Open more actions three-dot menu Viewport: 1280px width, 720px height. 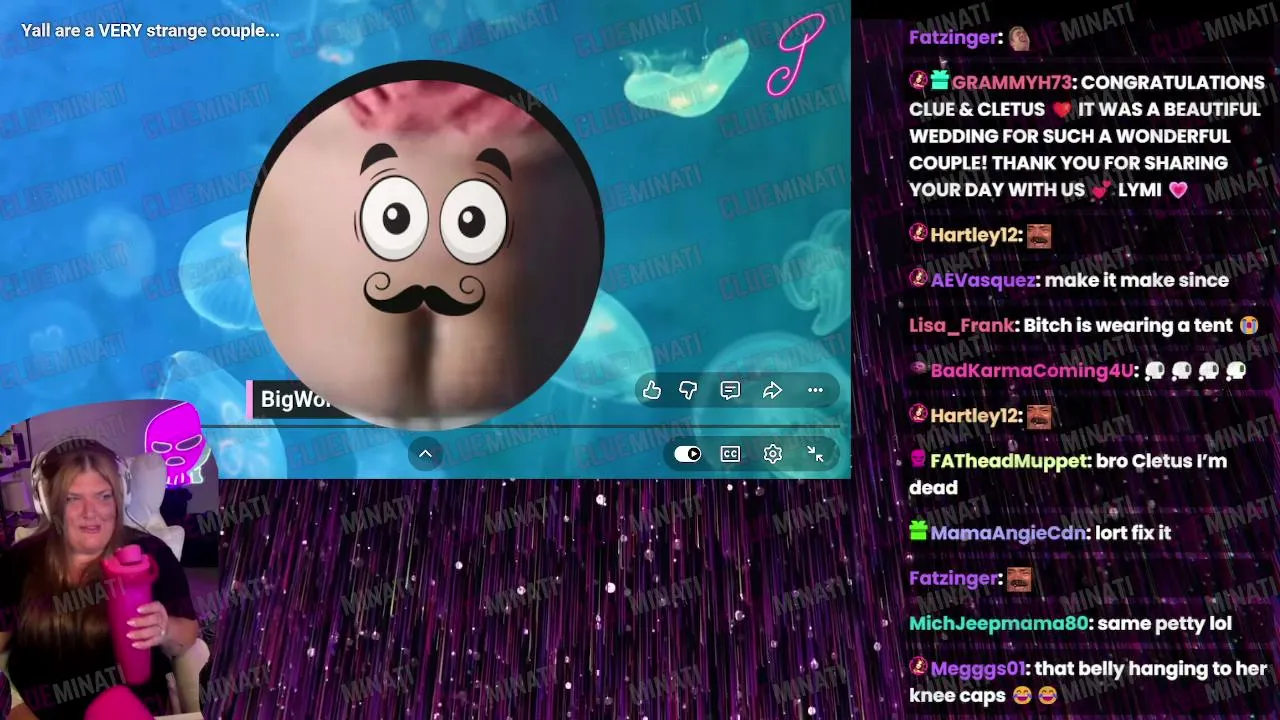[x=815, y=390]
